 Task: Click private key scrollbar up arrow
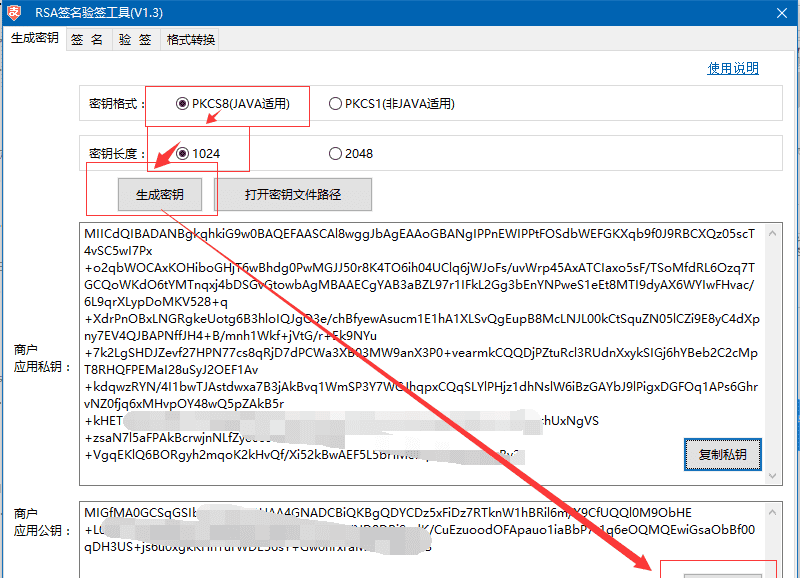[x=772, y=233]
